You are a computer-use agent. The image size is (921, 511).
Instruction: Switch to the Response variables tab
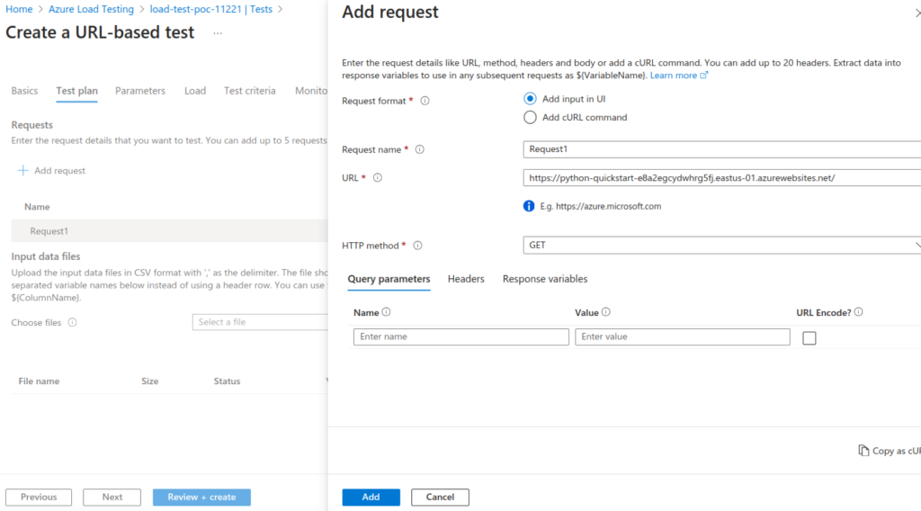(544, 279)
